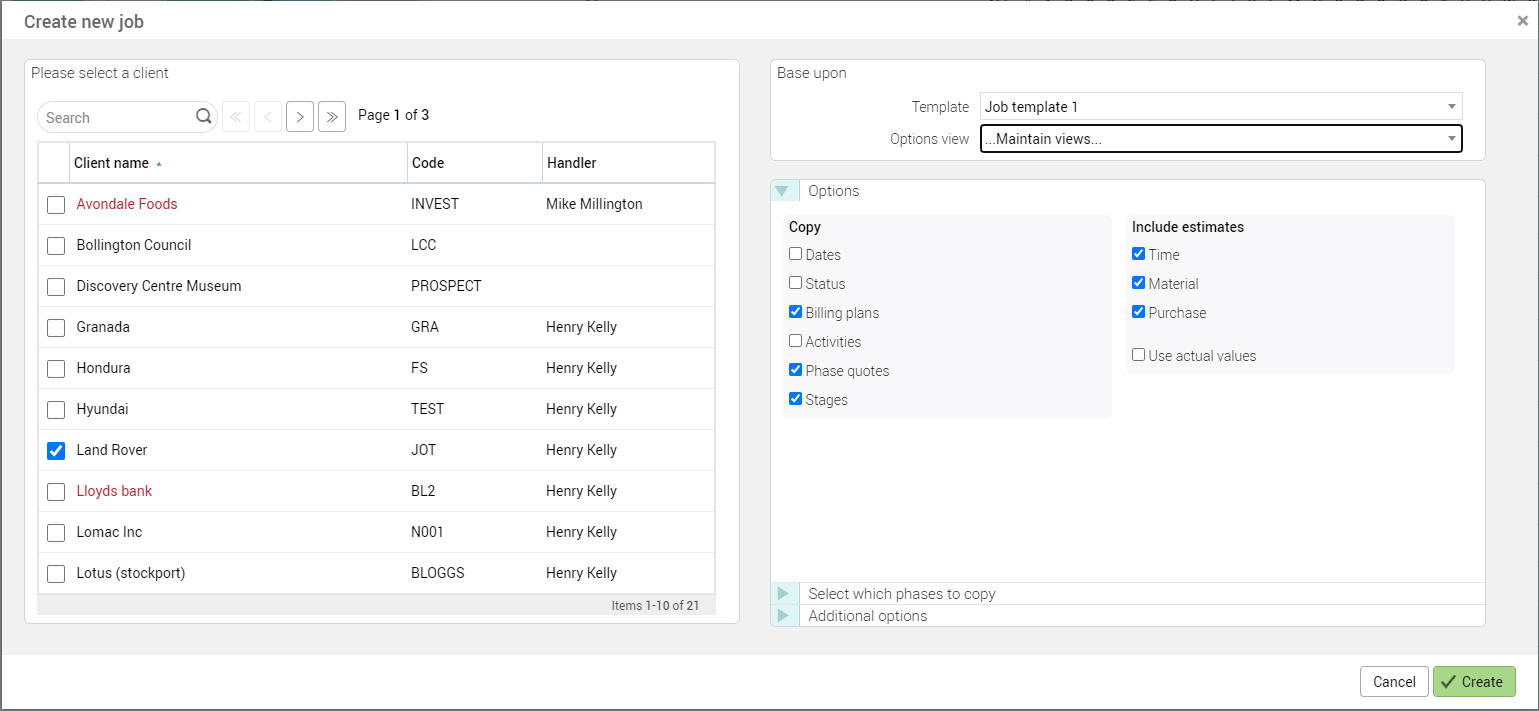Click the Create button
The width and height of the screenshot is (1539, 711).
pos(1473,682)
